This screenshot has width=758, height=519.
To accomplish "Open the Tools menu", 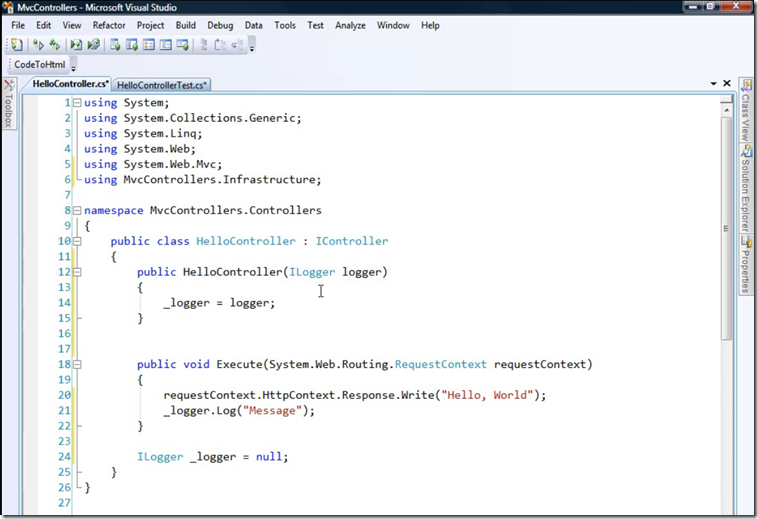I will 285,25.
